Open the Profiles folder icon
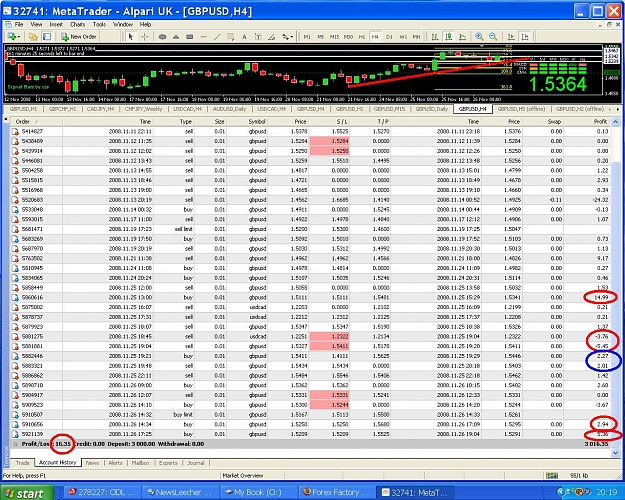This screenshot has height=500, width=625. (33, 37)
